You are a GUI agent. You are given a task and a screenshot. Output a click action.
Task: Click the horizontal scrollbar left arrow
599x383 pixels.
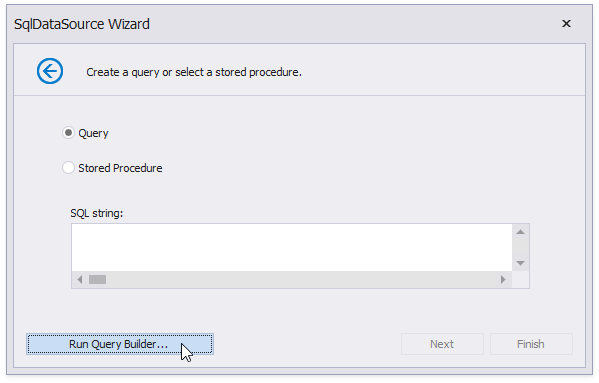click(x=79, y=280)
